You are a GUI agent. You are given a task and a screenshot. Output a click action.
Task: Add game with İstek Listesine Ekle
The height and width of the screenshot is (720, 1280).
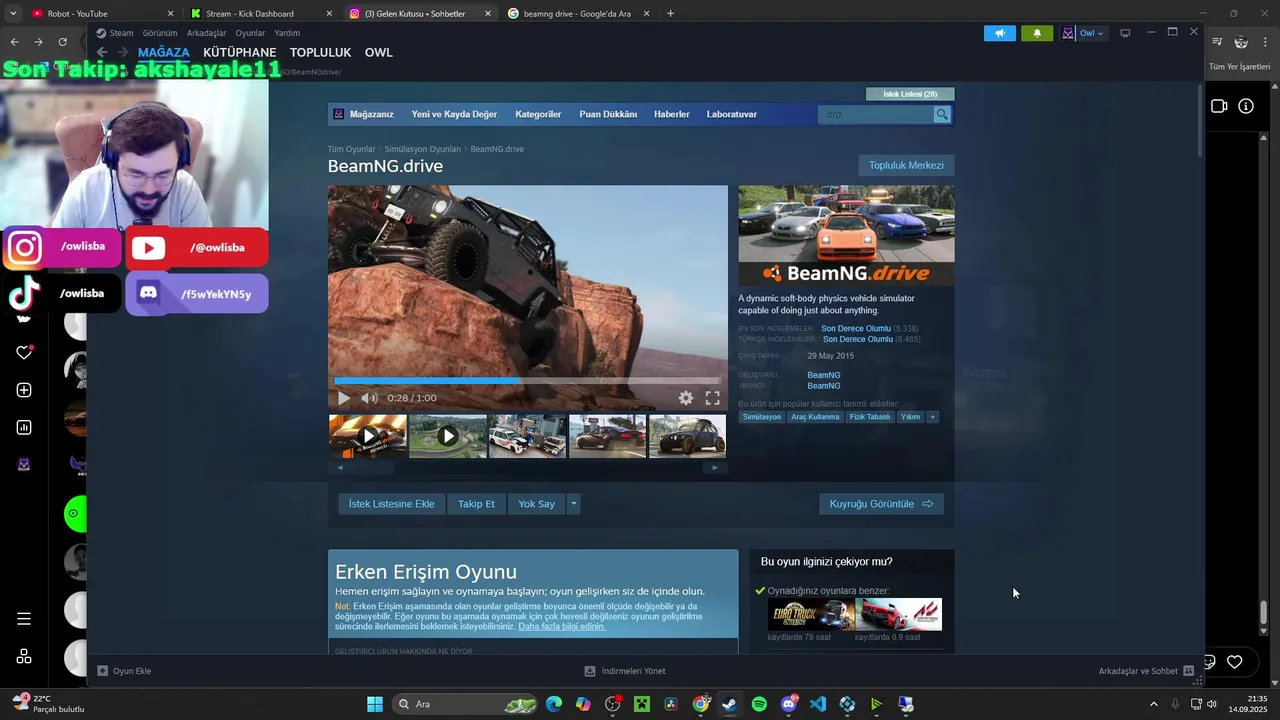[x=392, y=504]
